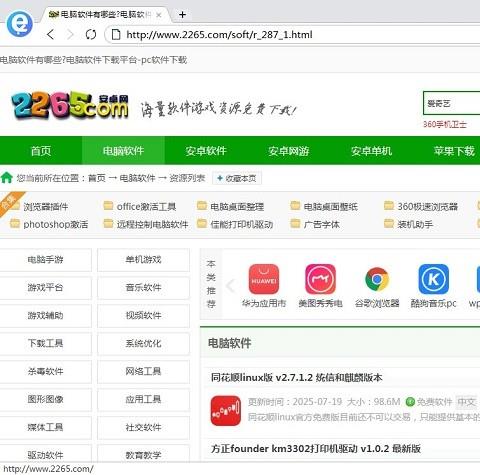
Task: Select the 杀毒软件 category
Action: tap(45, 371)
